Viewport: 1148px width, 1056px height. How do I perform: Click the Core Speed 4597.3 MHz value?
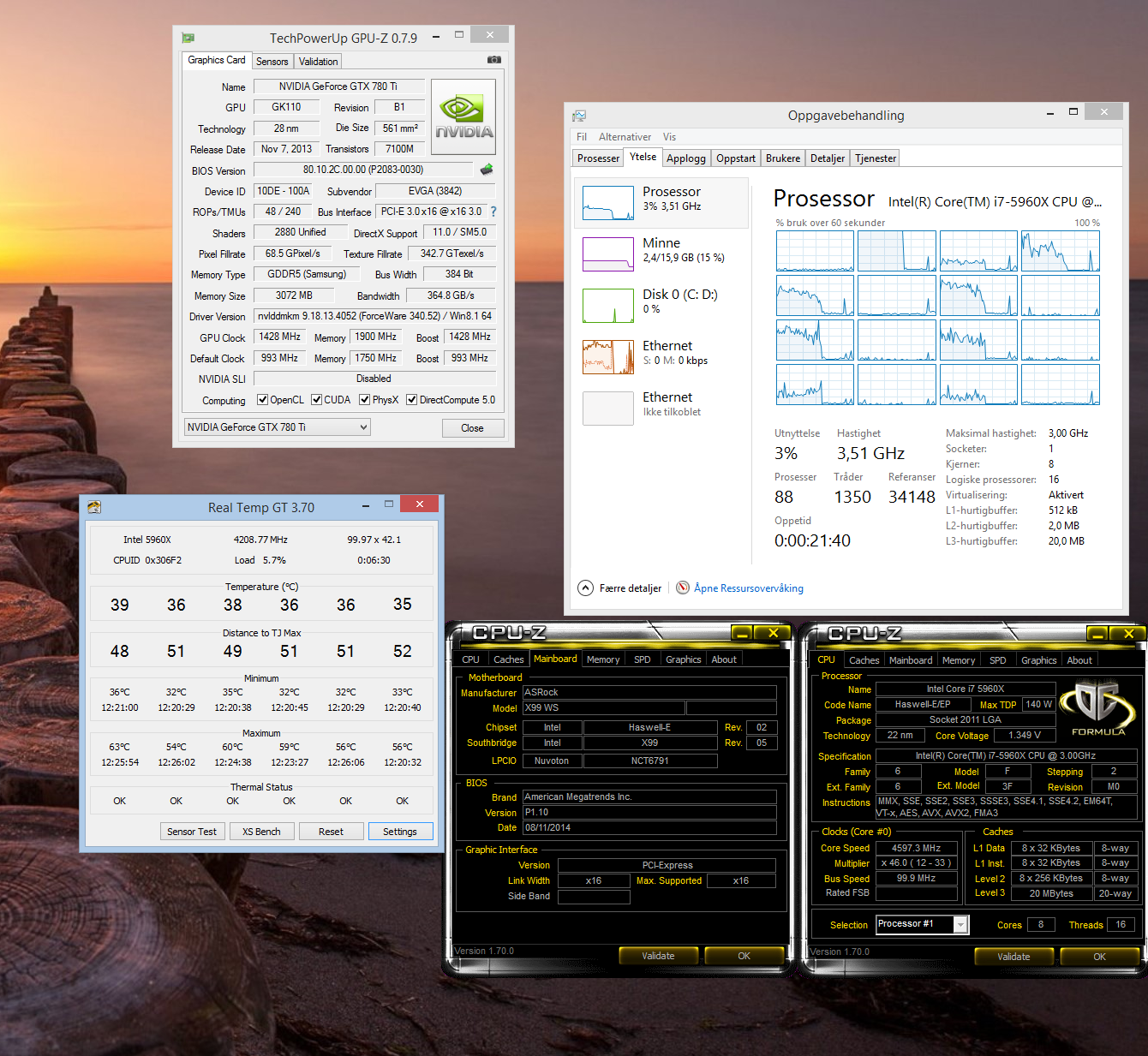(916, 848)
